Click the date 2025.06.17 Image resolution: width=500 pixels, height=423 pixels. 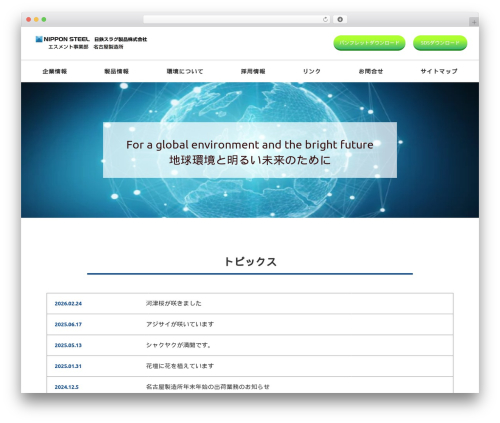(x=68, y=324)
